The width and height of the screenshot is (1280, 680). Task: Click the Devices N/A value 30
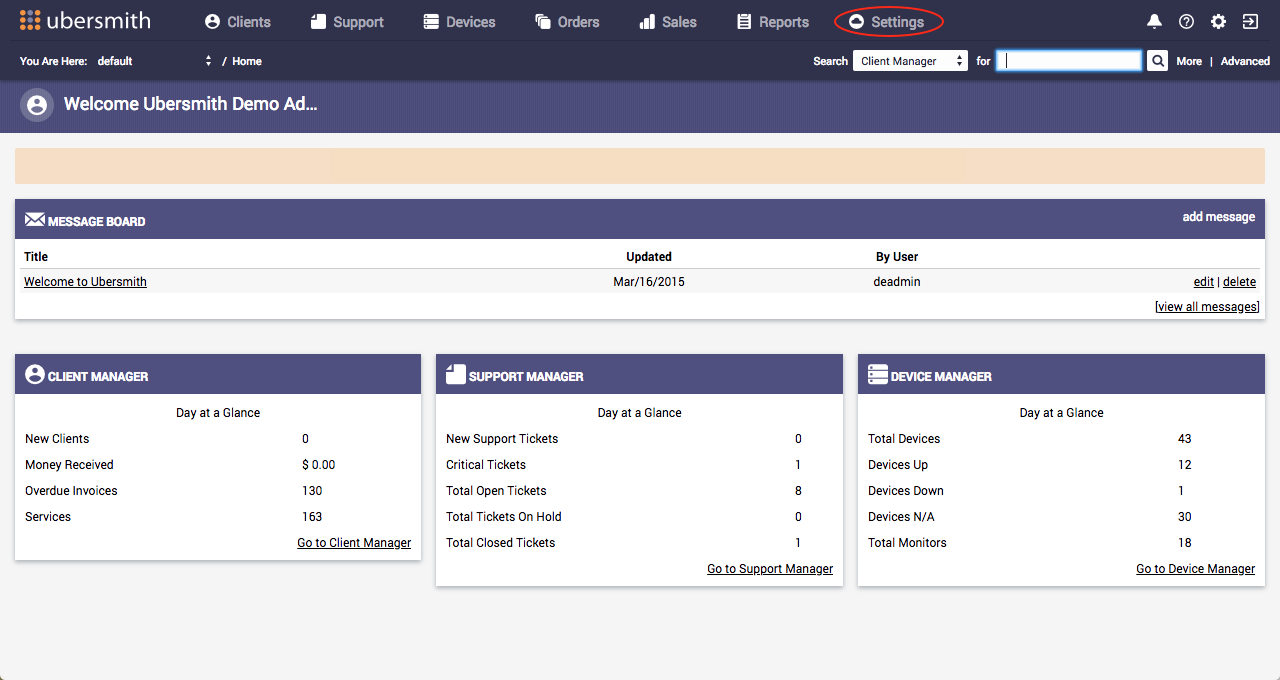click(1185, 517)
